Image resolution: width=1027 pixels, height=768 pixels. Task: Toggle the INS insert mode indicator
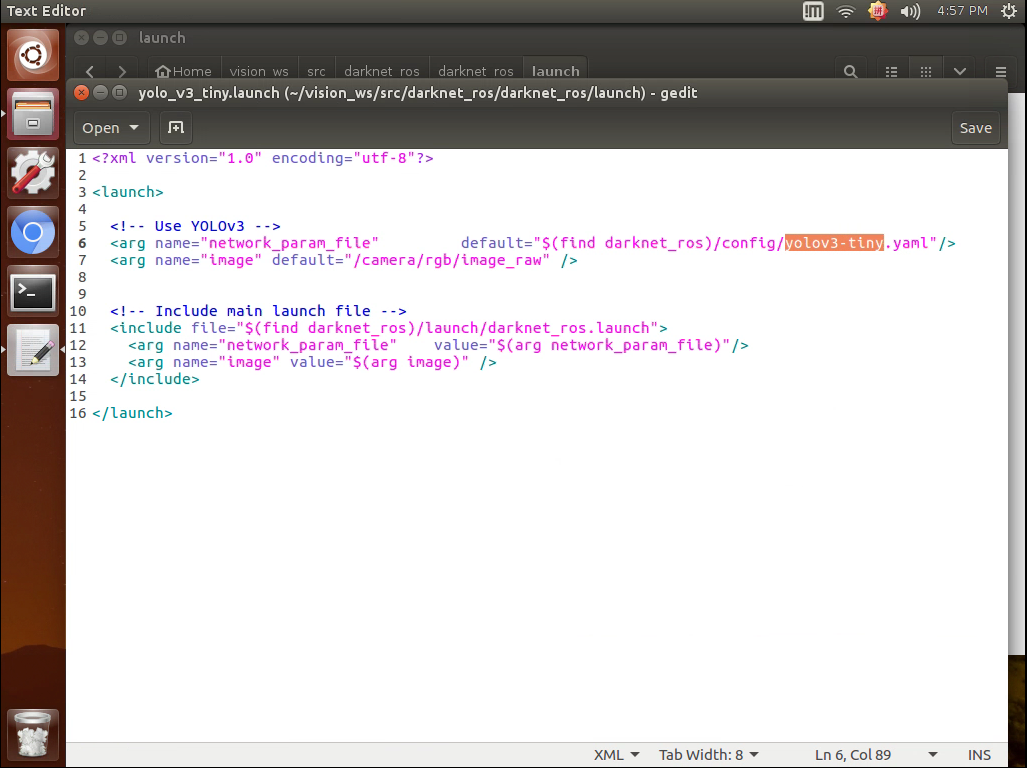(x=979, y=755)
